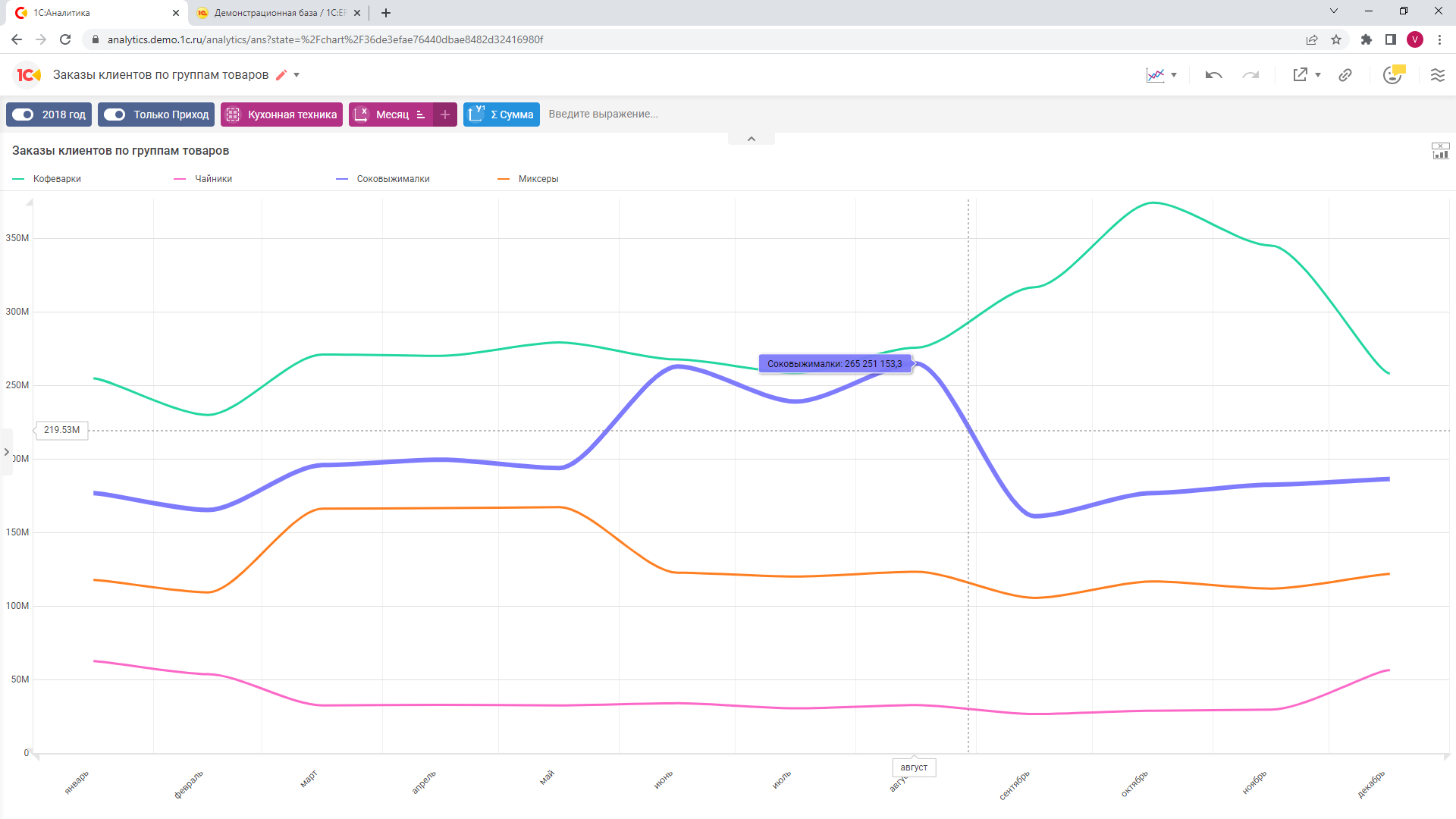Change sort order icon on Месяц chip
1456x819 pixels.
(421, 115)
